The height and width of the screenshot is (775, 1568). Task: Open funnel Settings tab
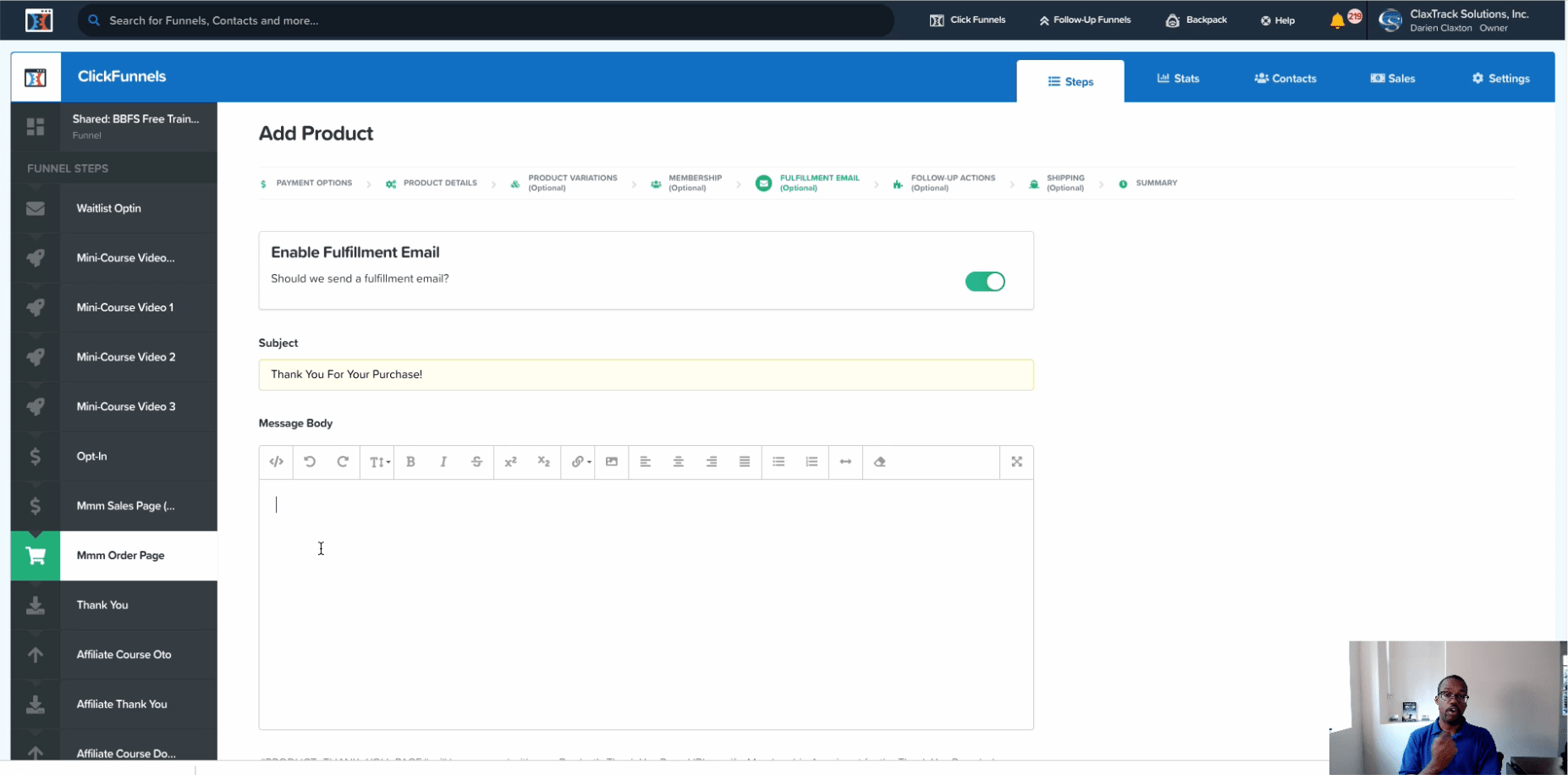(1501, 78)
